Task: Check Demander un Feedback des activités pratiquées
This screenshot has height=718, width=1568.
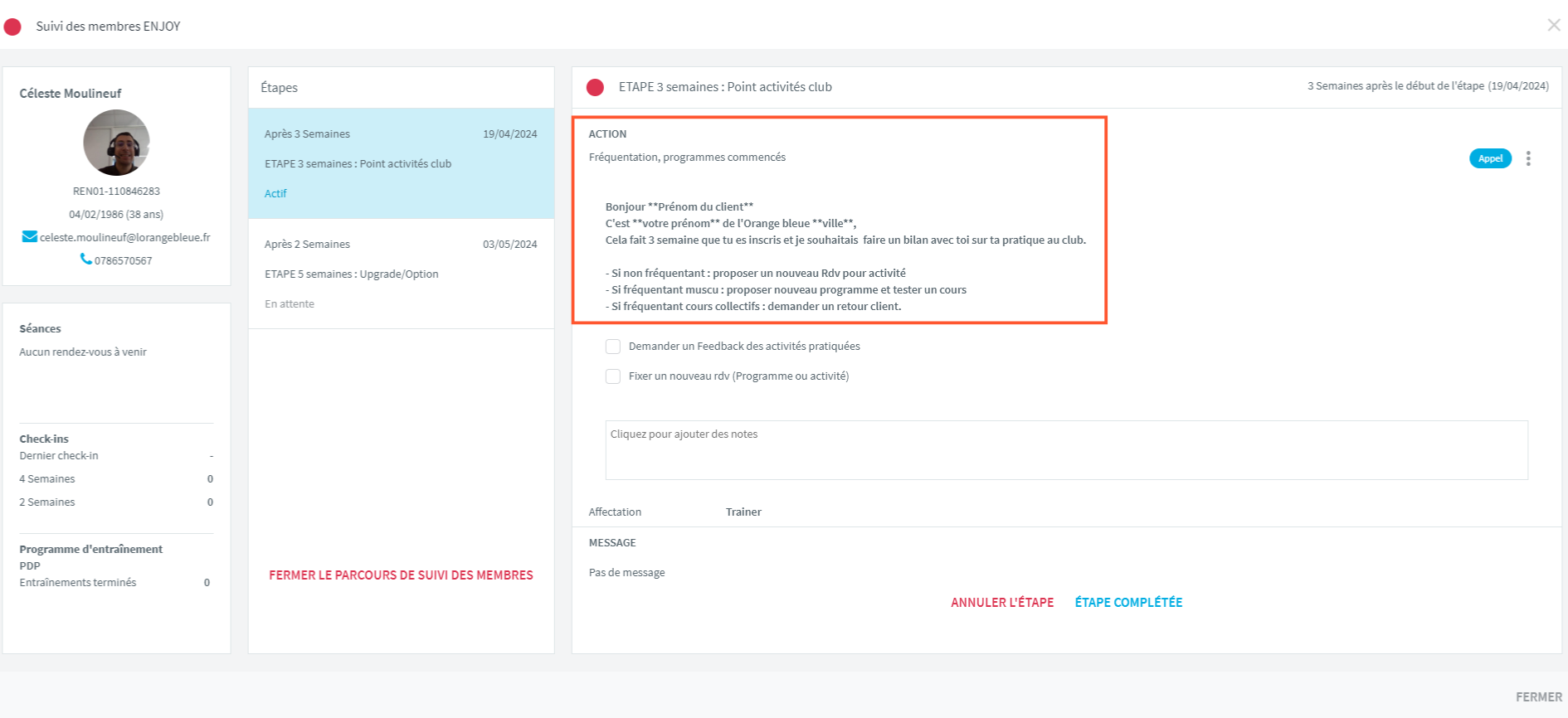Action: (613, 347)
